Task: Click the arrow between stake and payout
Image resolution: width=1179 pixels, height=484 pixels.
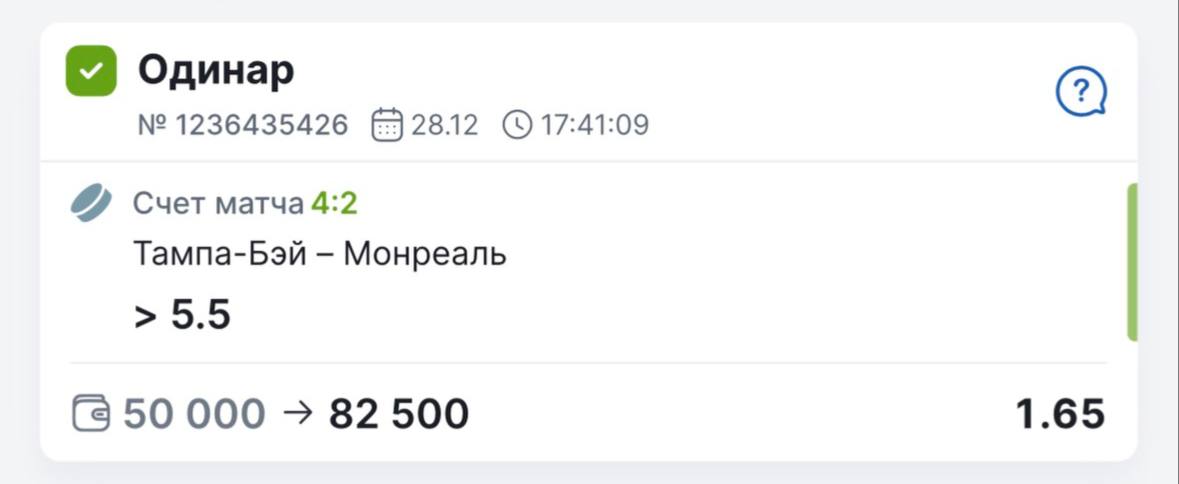Action: tap(298, 413)
